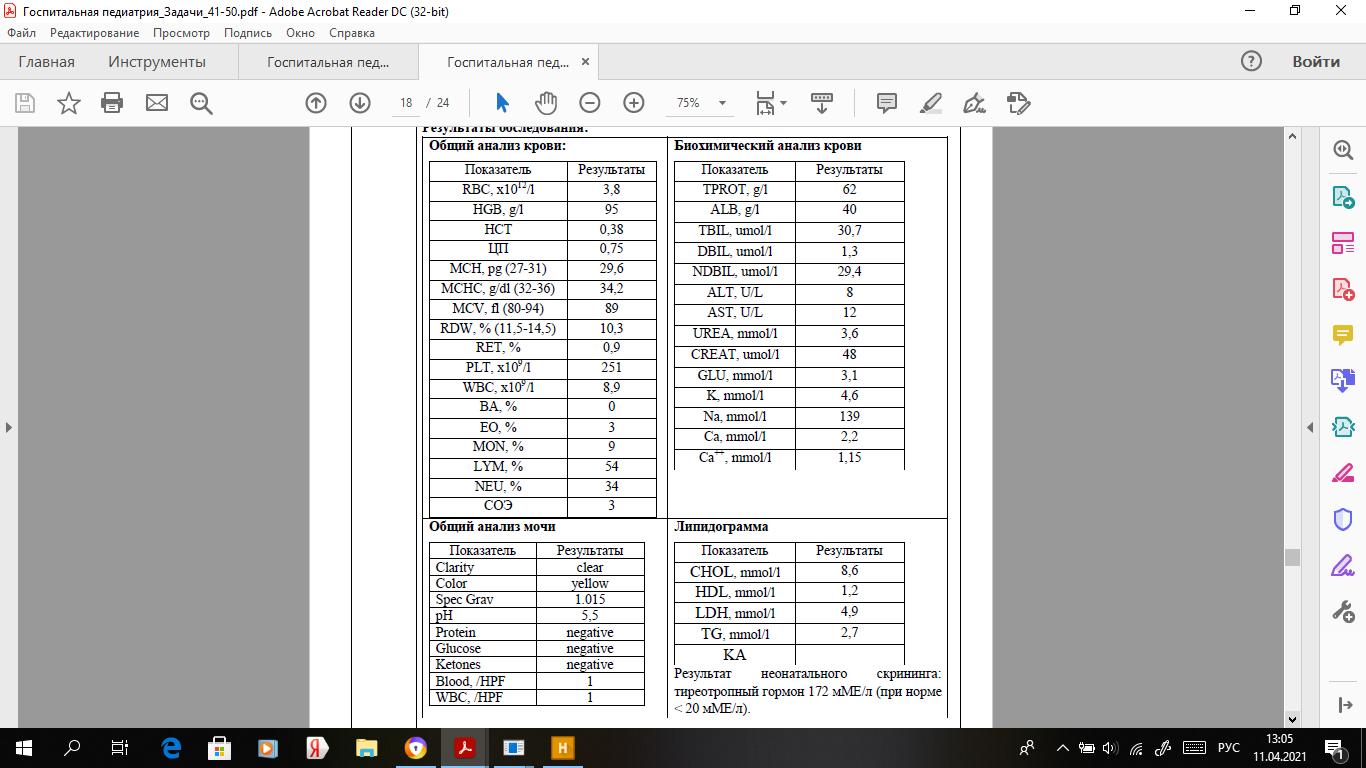Viewport: 1366px width, 768px height.
Task: Open the Sign document pen tool
Action: 974,103
